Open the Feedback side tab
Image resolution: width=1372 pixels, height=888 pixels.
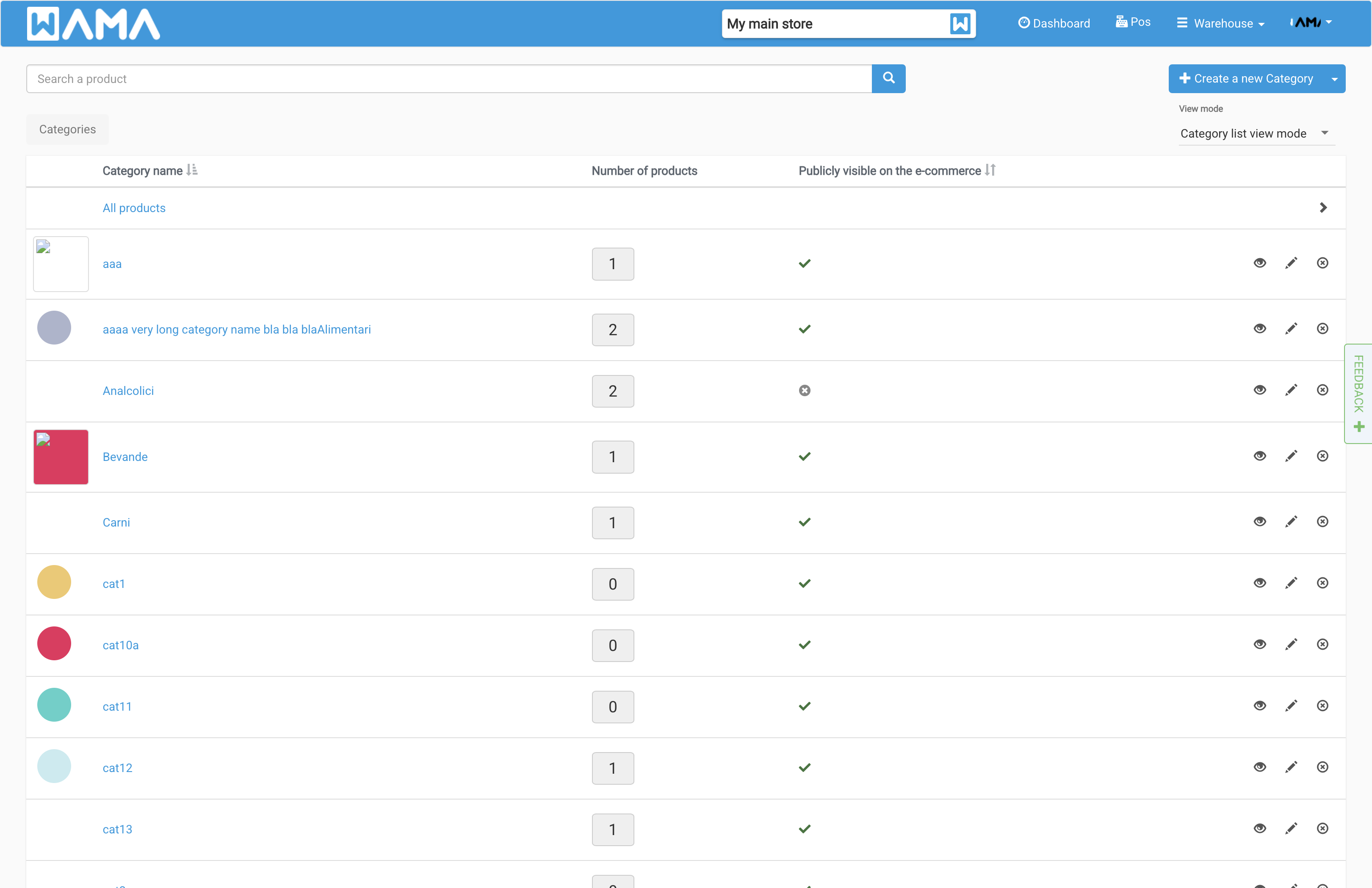point(1358,394)
